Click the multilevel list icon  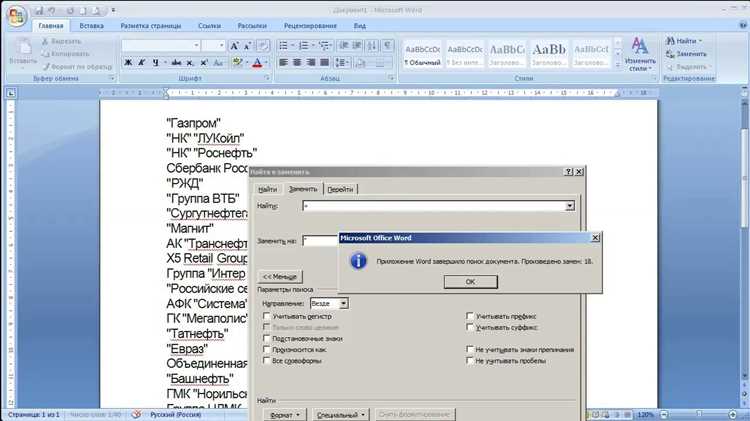tap(324, 46)
